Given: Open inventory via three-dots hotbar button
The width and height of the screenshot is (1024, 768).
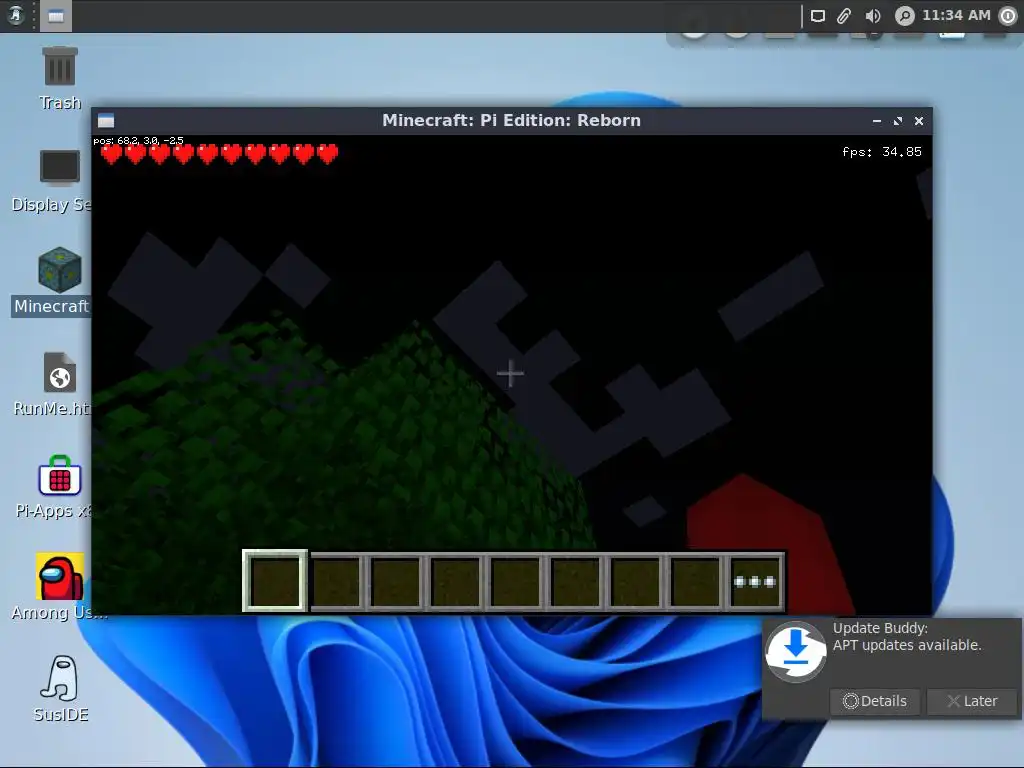Looking at the screenshot, I should coord(755,581).
